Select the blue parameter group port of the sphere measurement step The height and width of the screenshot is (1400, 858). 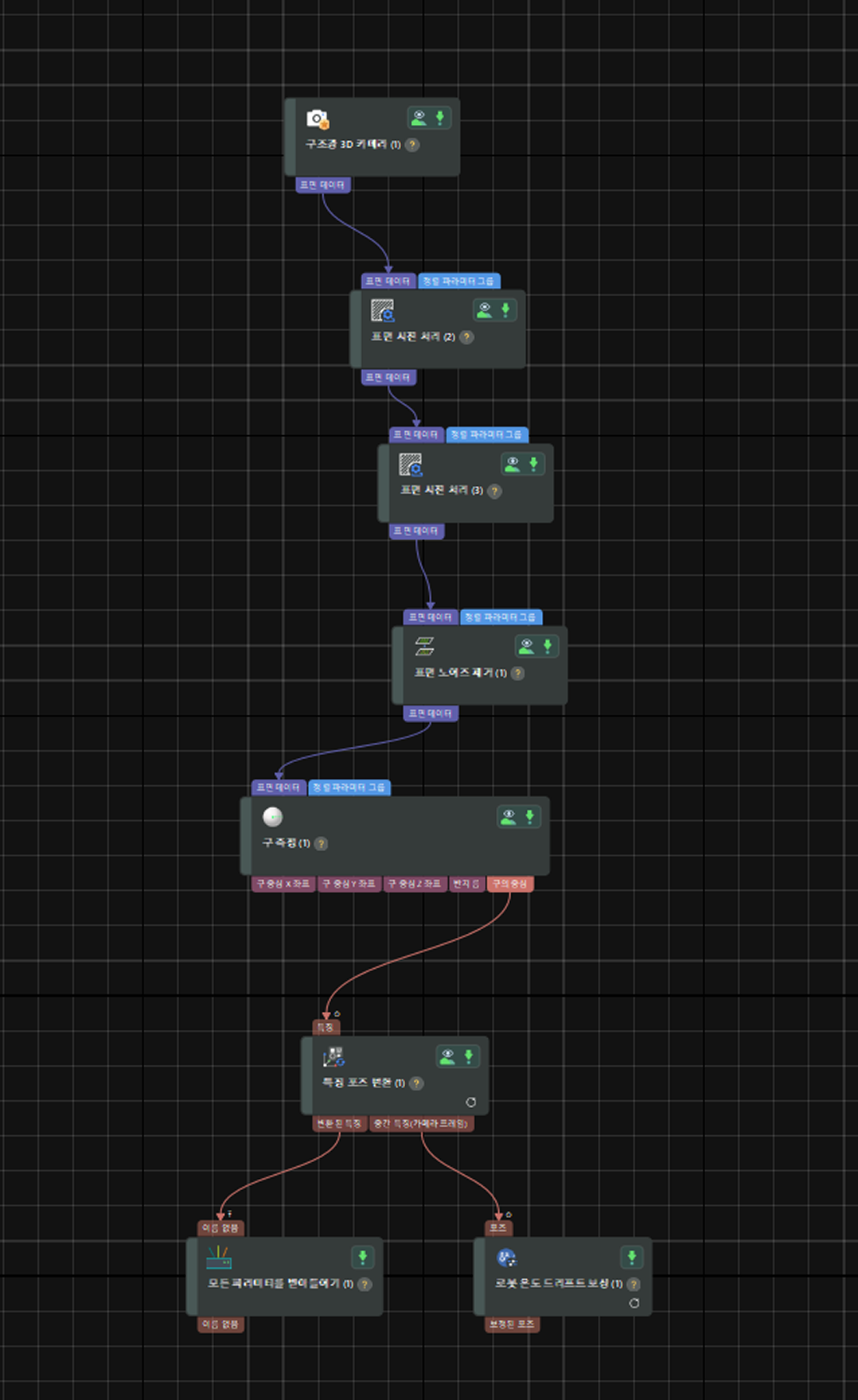[349, 787]
